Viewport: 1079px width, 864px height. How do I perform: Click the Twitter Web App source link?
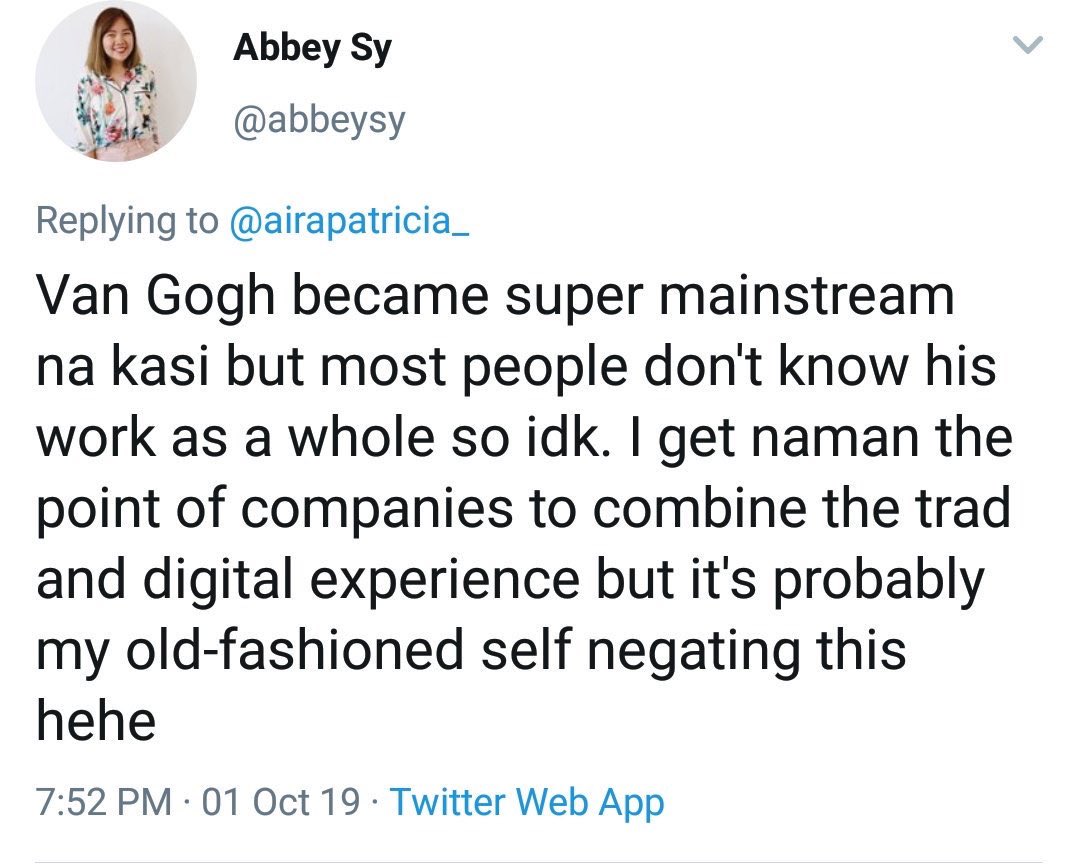pos(526,801)
